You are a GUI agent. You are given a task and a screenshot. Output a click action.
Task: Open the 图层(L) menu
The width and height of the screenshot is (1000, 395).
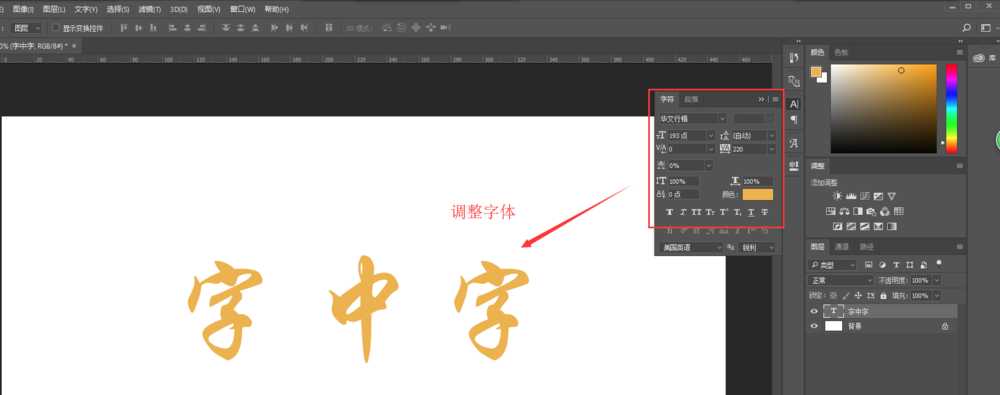click(x=54, y=10)
